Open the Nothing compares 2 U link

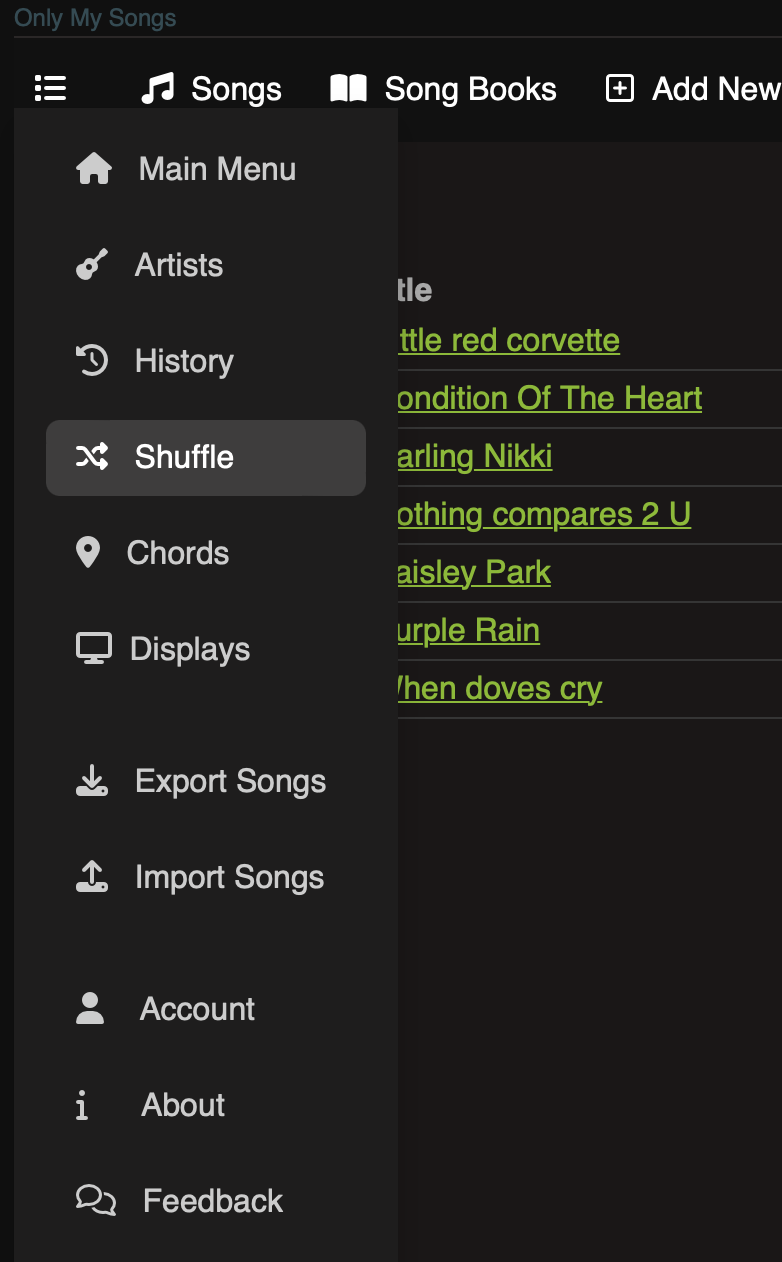pos(543,514)
